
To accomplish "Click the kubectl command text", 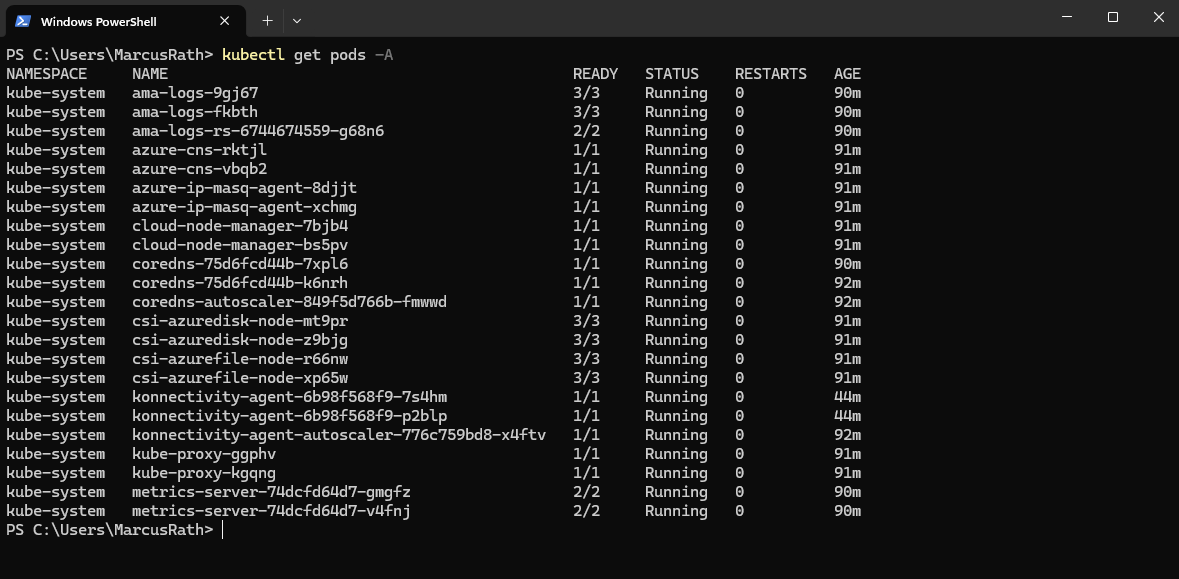I will (253, 54).
